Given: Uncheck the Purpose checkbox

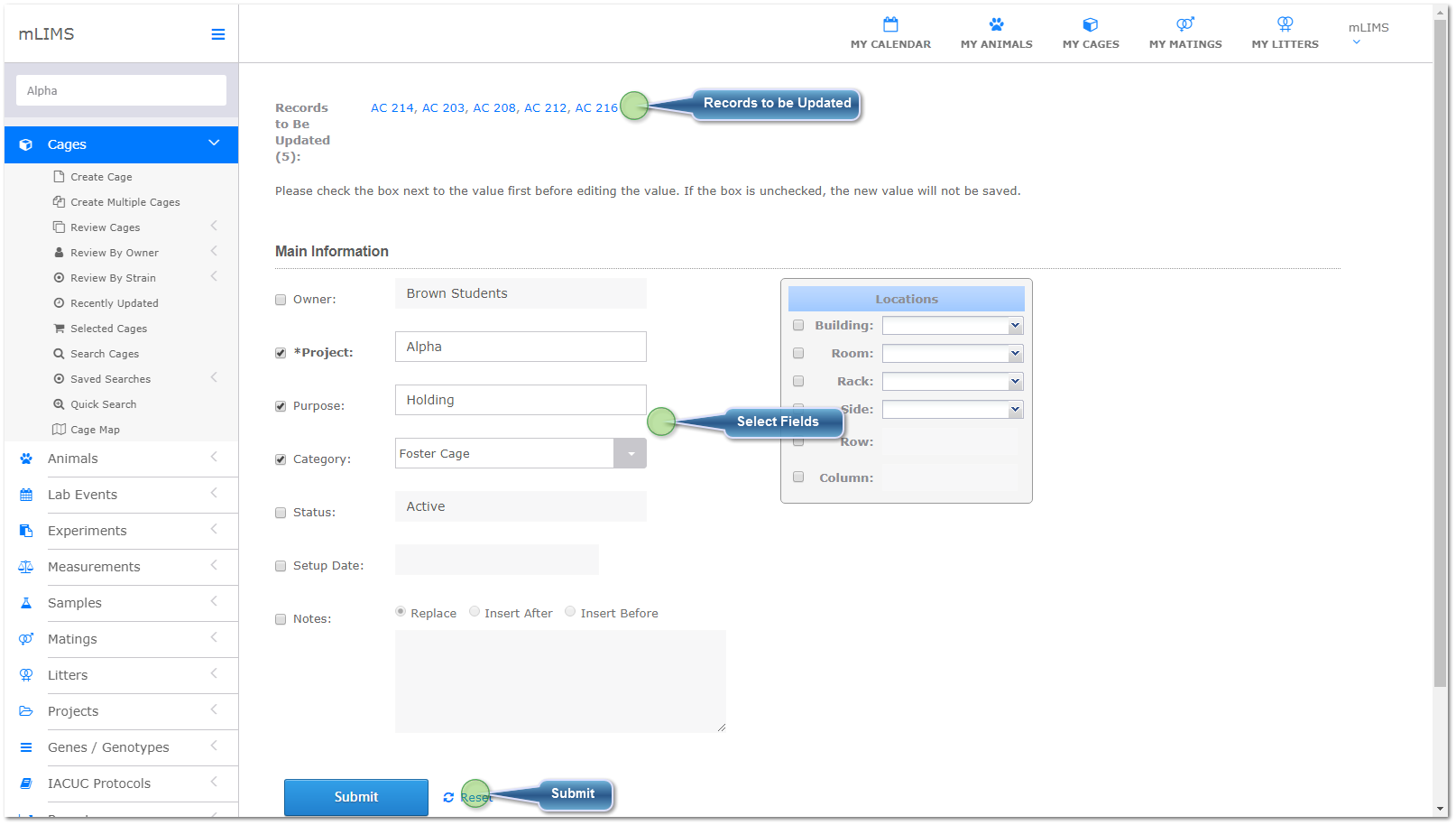Looking at the screenshot, I should [281, 406].
